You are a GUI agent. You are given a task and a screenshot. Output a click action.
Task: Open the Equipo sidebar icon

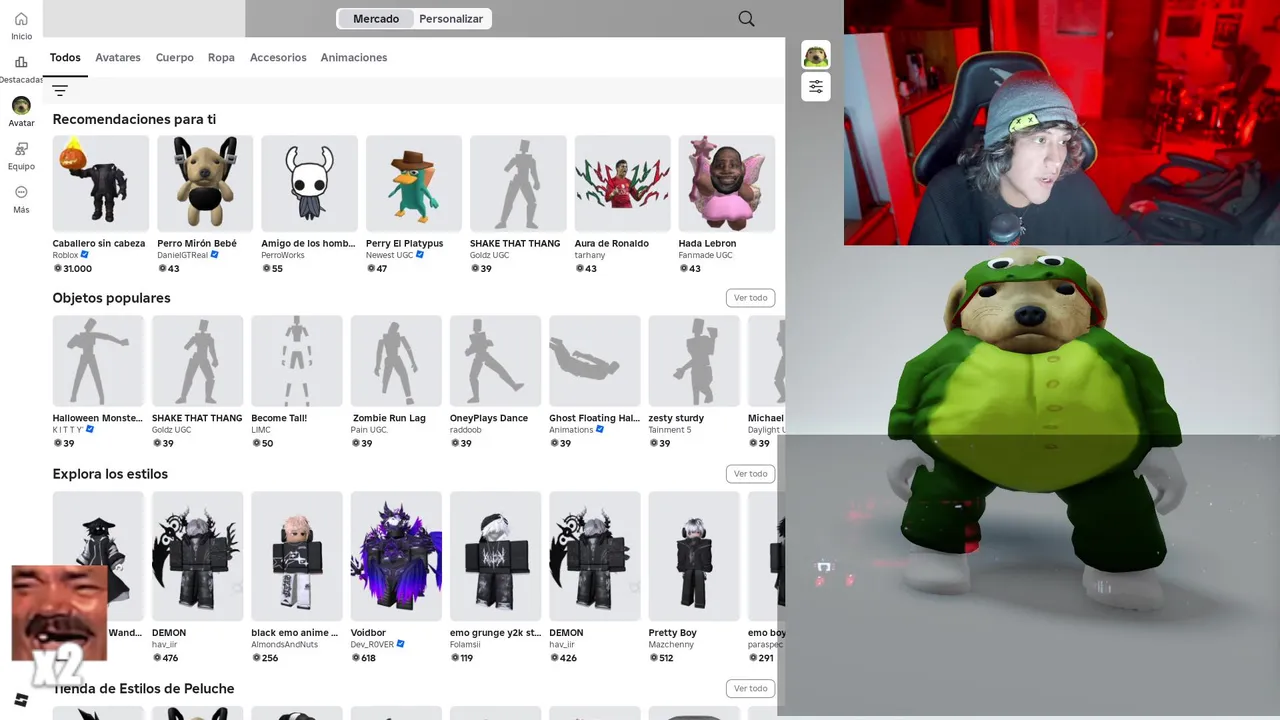[x=21, y=149]
